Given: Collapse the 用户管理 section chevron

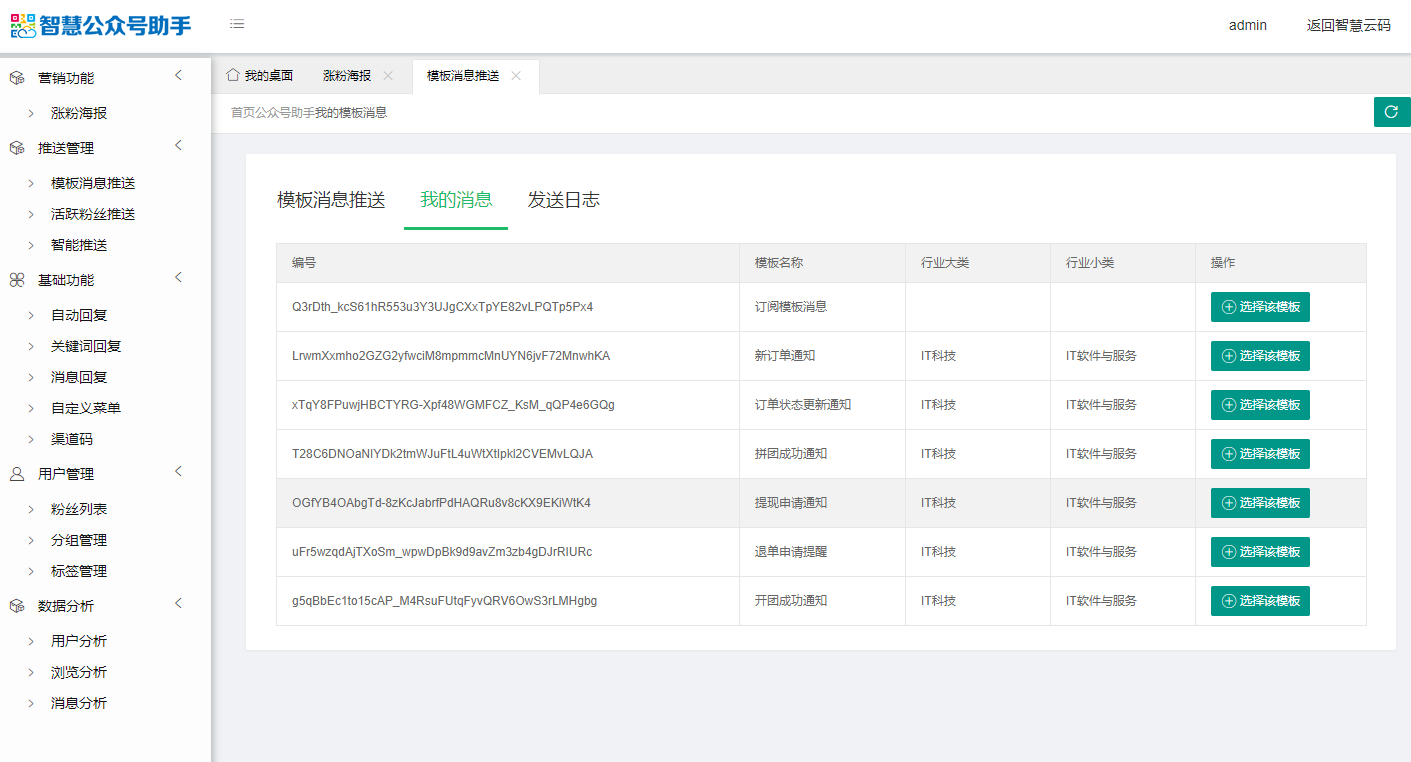Looking at the screenshot, I should pyautogui.click(x=178, y=472).
